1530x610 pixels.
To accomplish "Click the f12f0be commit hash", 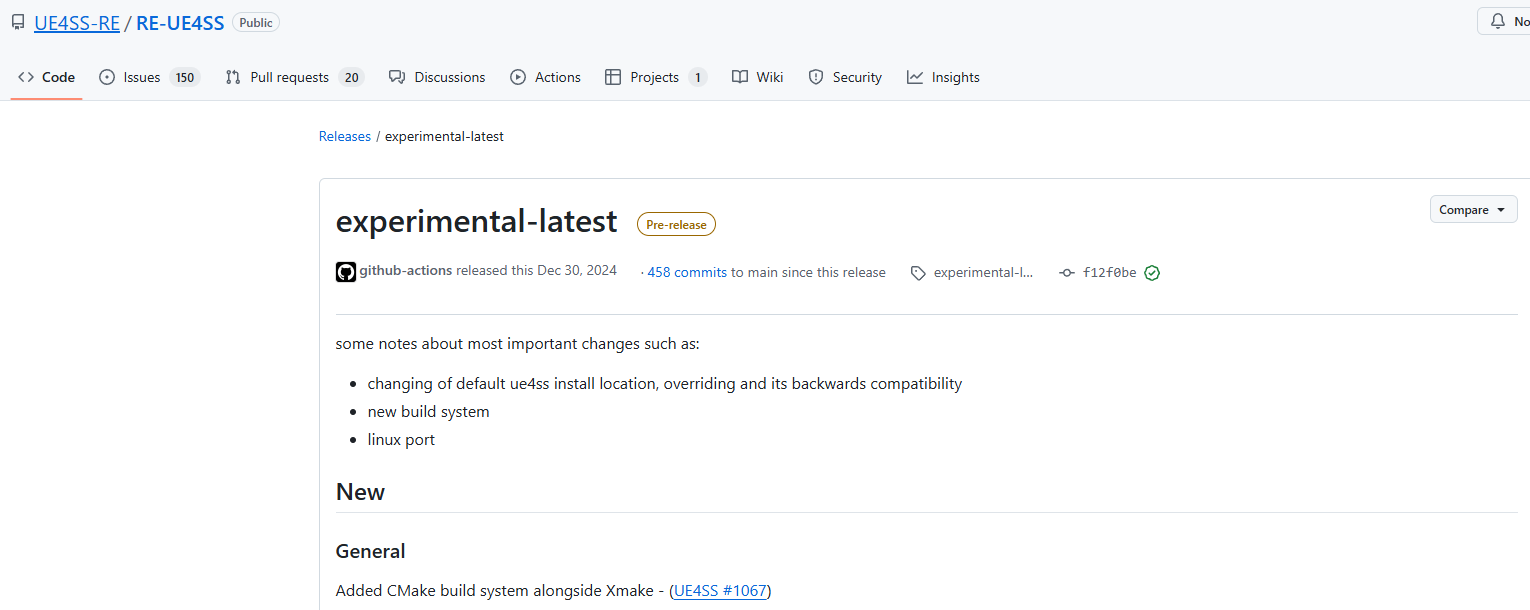I will click(1109, 273).
